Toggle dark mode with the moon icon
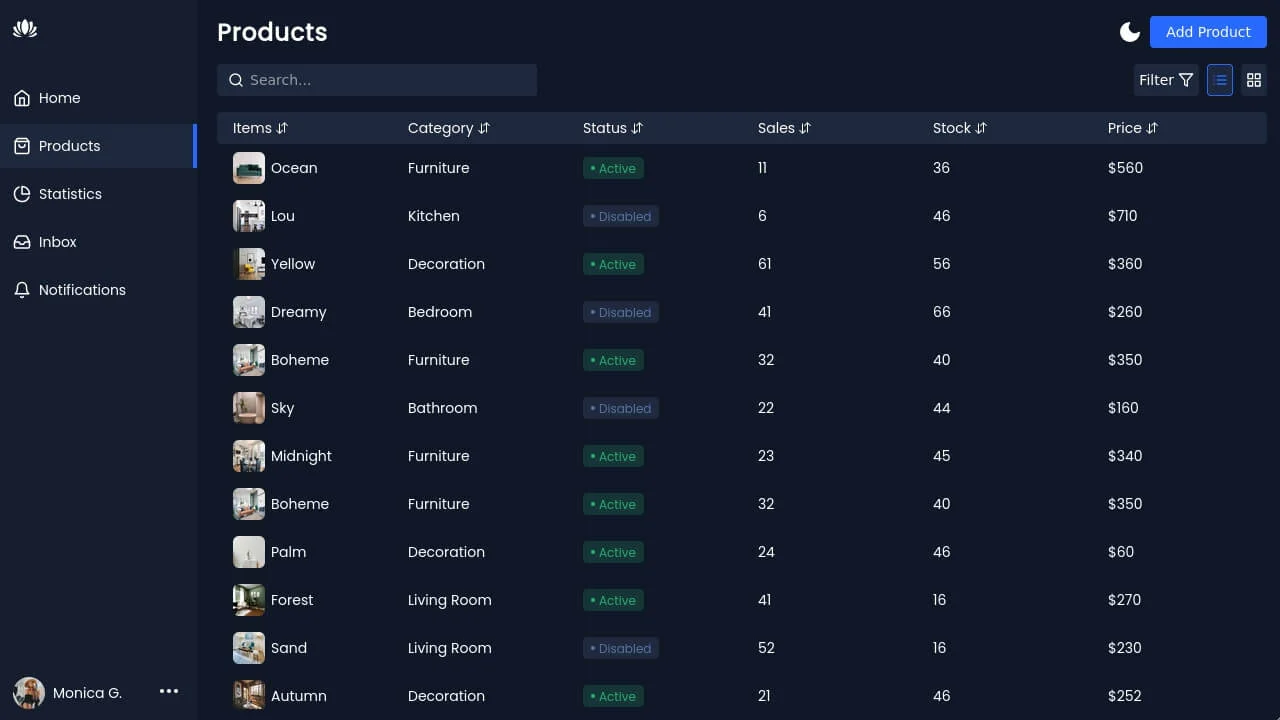The height and width of the screenshot is (720, 1280). click(1129, 31)
